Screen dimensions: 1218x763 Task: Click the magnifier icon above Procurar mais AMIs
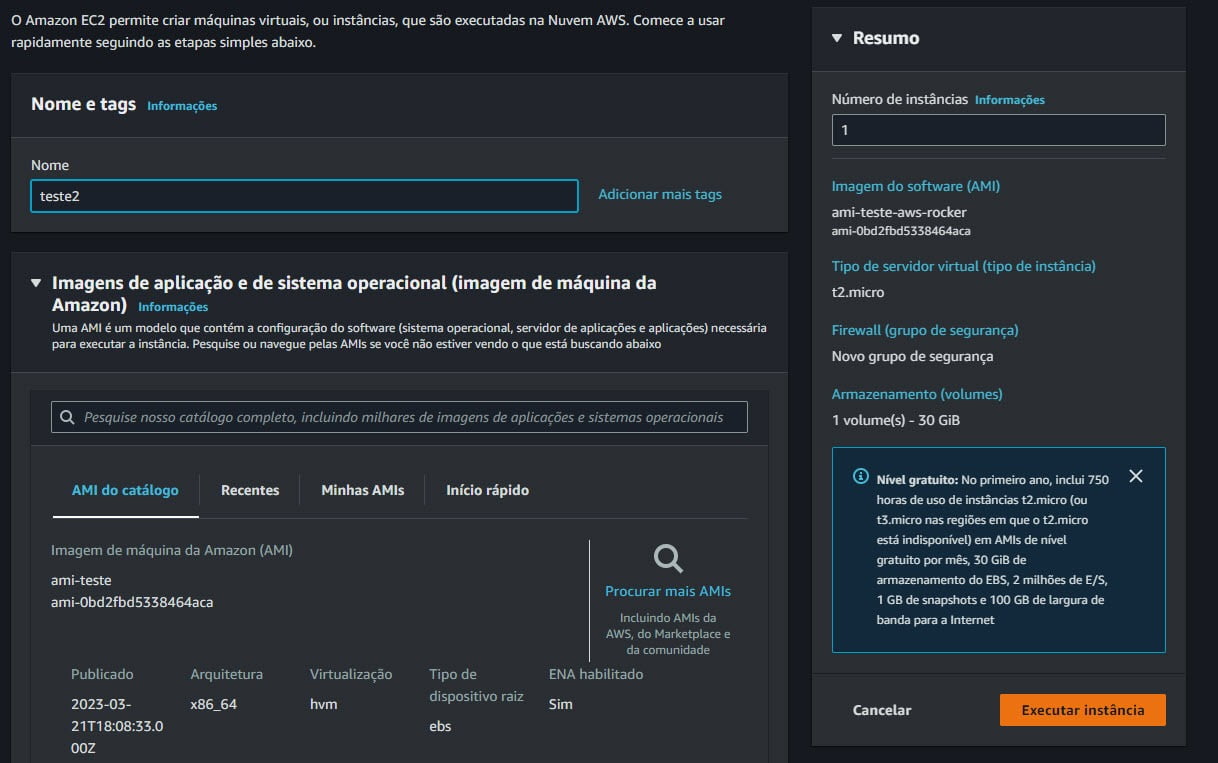pos(668,559)
